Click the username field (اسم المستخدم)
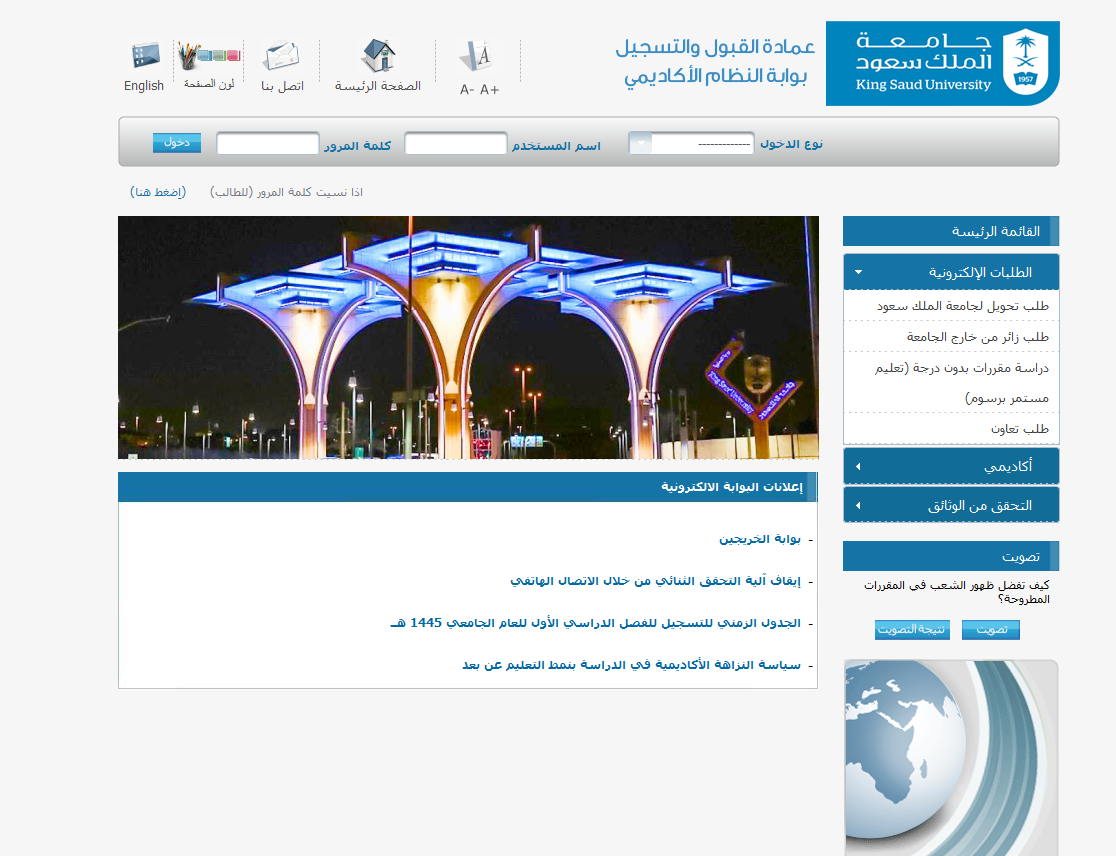Image resolution: width=1116 pixels, height=856 pixels. click(x=456, y=144)
